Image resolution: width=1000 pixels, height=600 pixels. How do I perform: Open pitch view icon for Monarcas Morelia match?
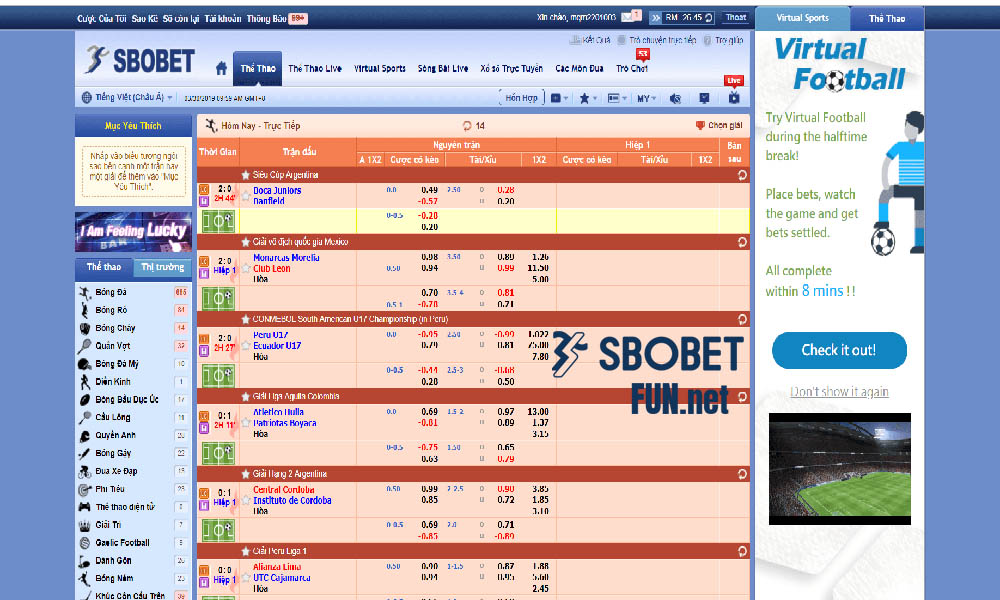218,298
